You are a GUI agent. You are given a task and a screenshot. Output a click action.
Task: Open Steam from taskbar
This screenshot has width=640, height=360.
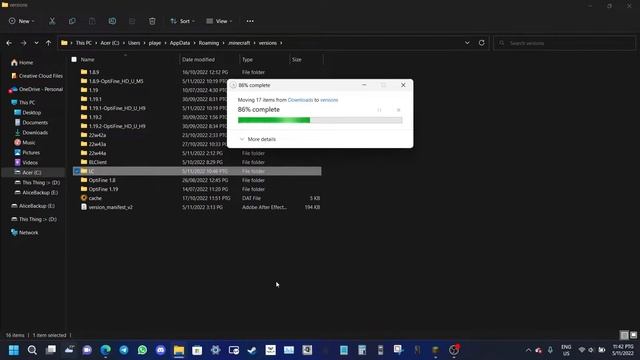click(x=252, y=350)
